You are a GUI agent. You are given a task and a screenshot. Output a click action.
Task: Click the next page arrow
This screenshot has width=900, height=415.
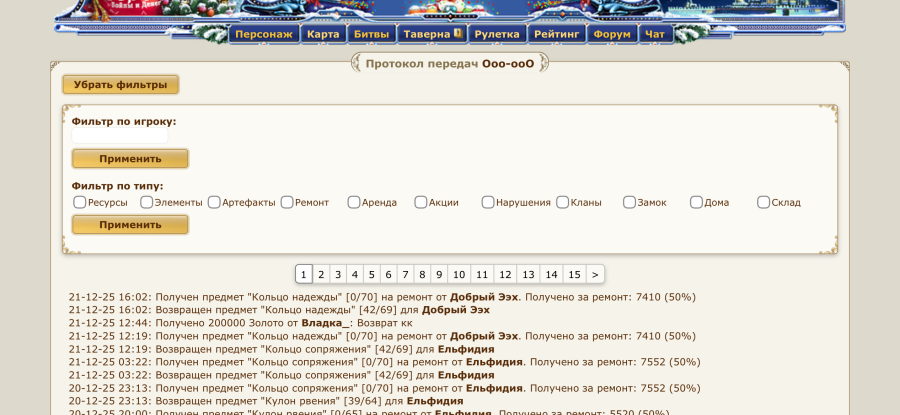click(x=595, y=274)
